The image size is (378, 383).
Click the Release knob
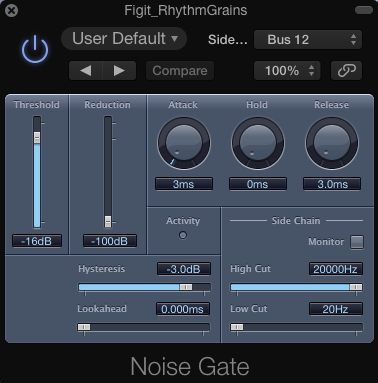[x=332, y=143]
